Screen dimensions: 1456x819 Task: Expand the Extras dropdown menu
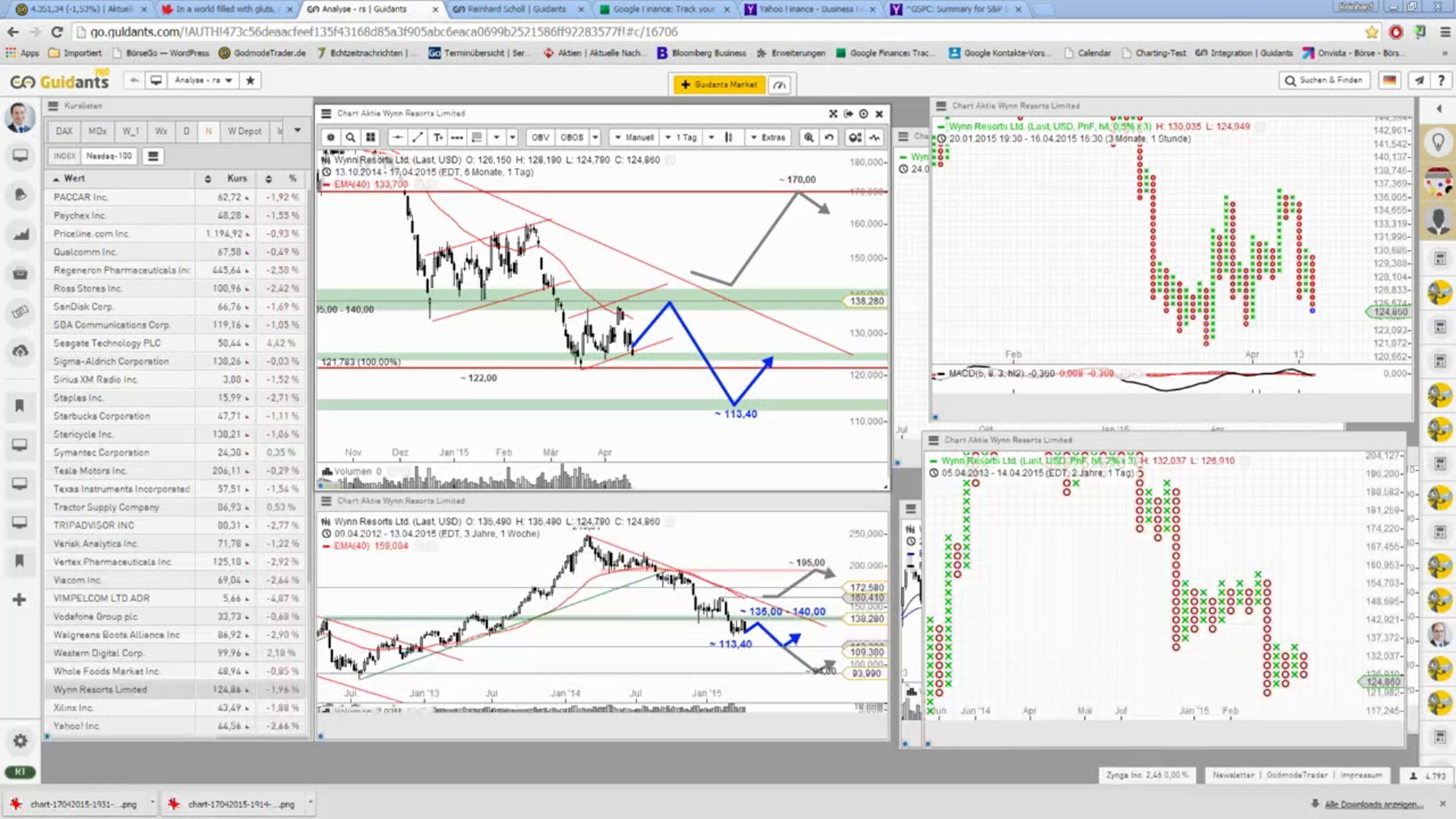[768, 138]
